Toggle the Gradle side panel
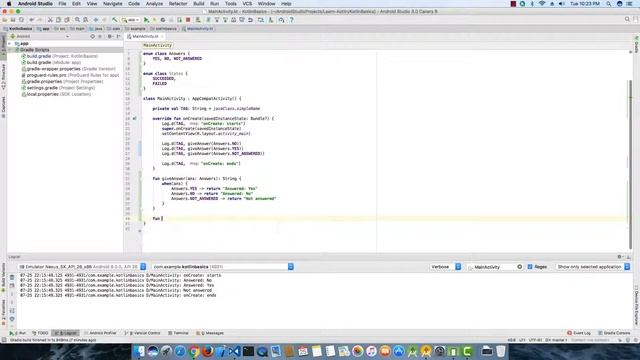This screenshot has width=640, height=360. (636, 44)
